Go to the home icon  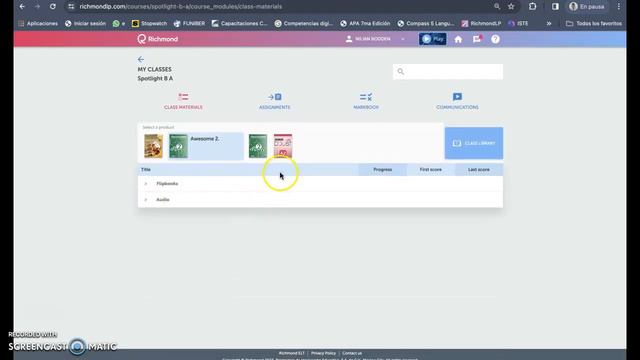[458, 39]
